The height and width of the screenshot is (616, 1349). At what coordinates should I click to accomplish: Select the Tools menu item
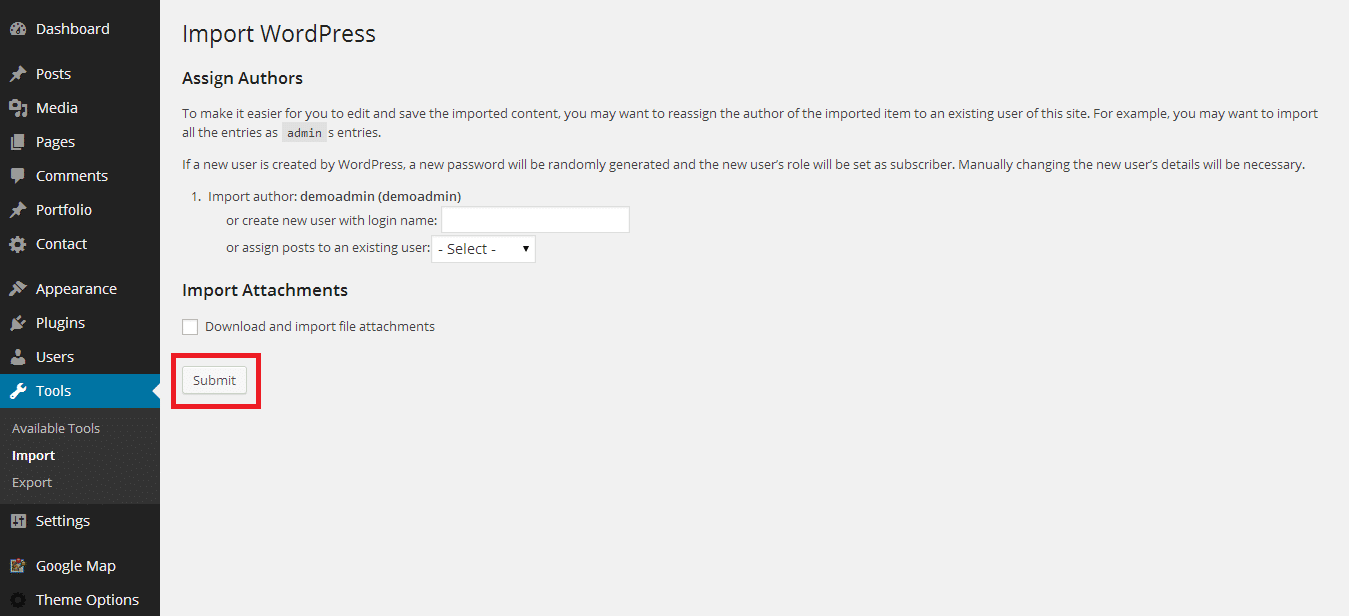click(80, 391)
